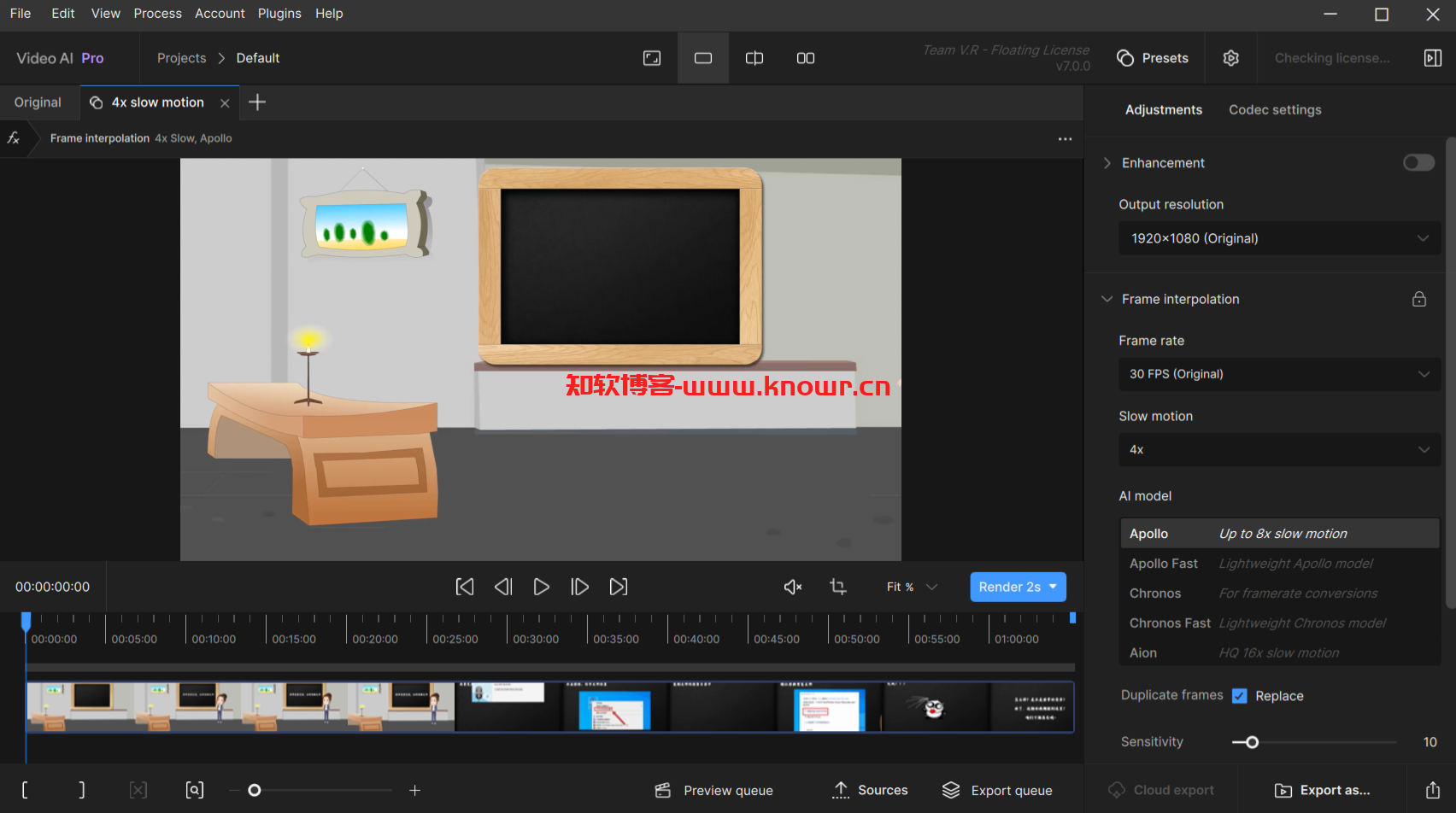Open the Export queue

click(997, 791)
